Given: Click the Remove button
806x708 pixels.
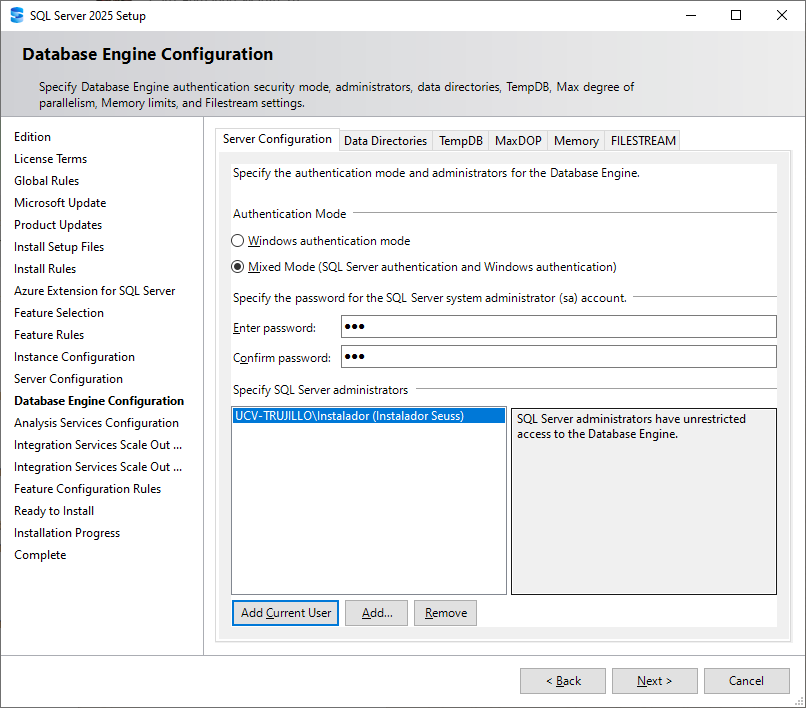Looking at the screenshot, I should pos(445,613).
